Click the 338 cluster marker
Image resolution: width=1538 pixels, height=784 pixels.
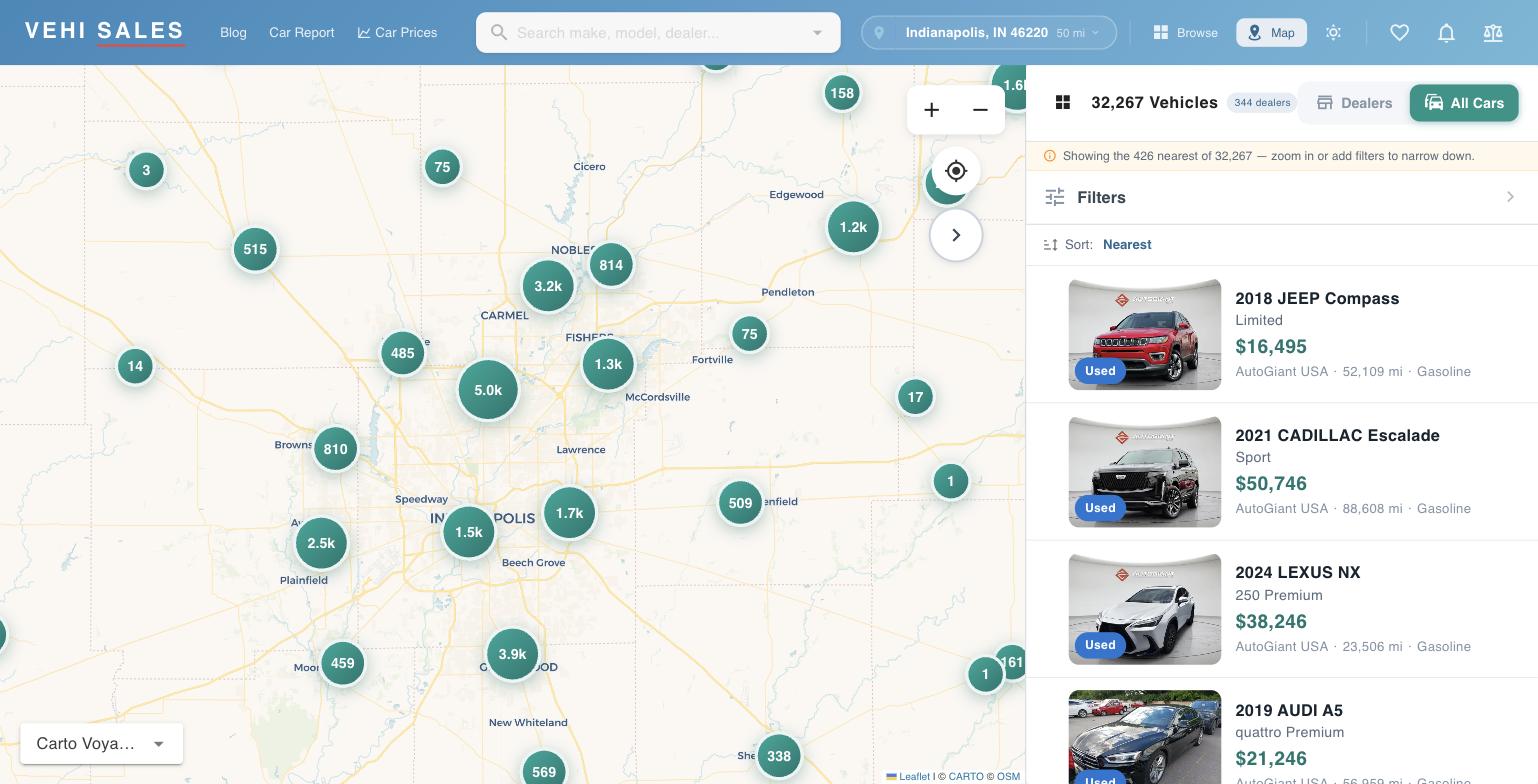[778, 756]
